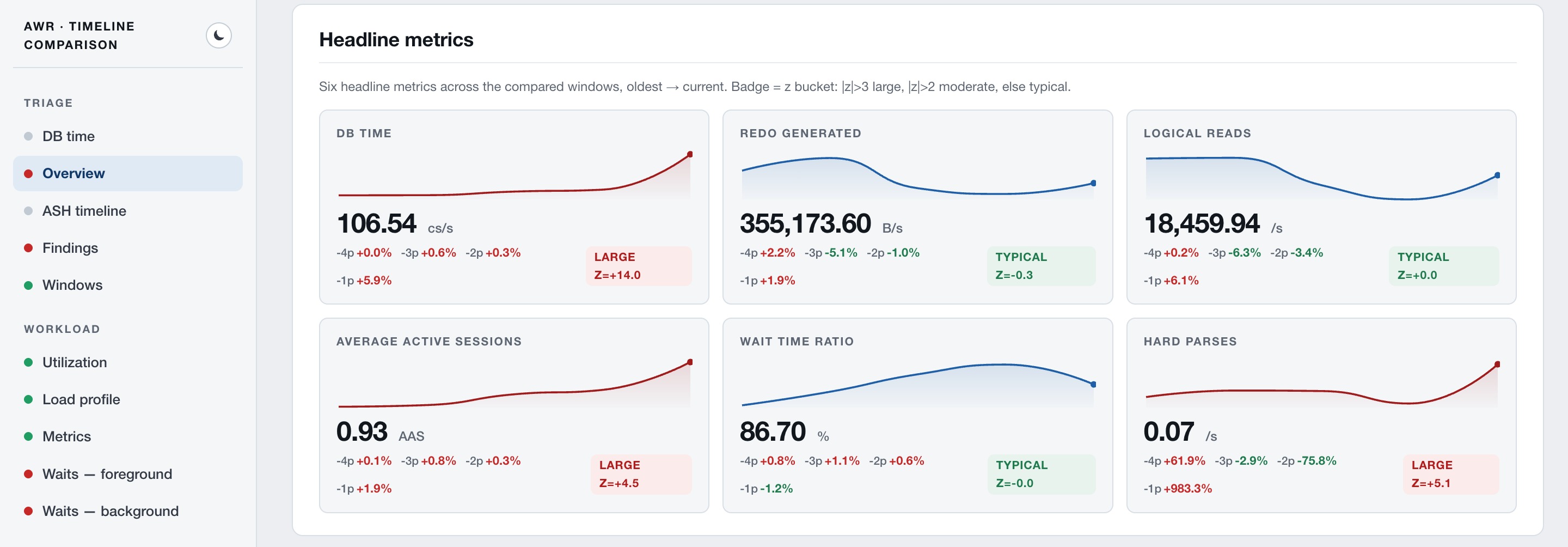This screenshot has height=547, width=1568.
Task: Click the -6.3% logical reads change
Action: [x=1244, y=253]
